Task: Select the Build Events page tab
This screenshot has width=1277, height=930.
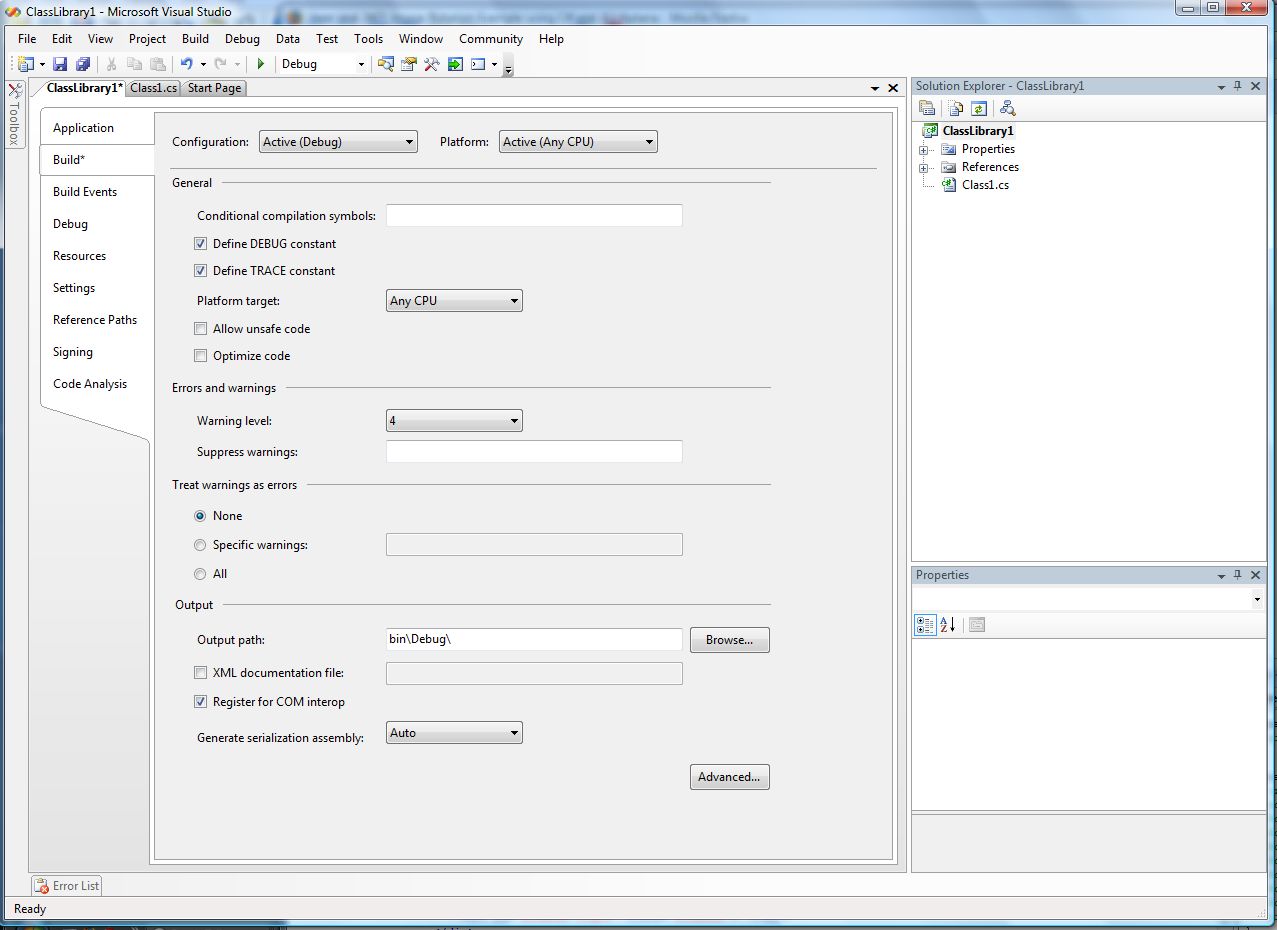Action: [85, 192]
